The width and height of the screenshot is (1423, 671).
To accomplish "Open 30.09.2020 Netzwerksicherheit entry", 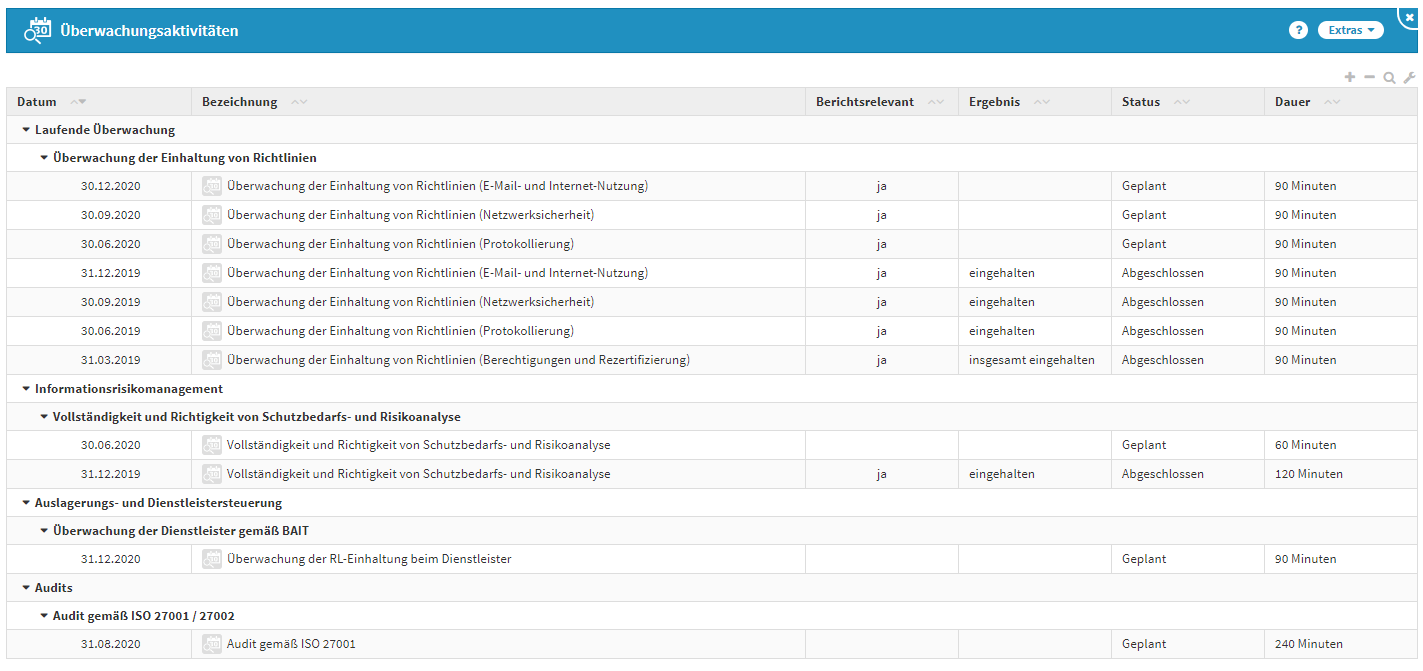I will 410,215.
